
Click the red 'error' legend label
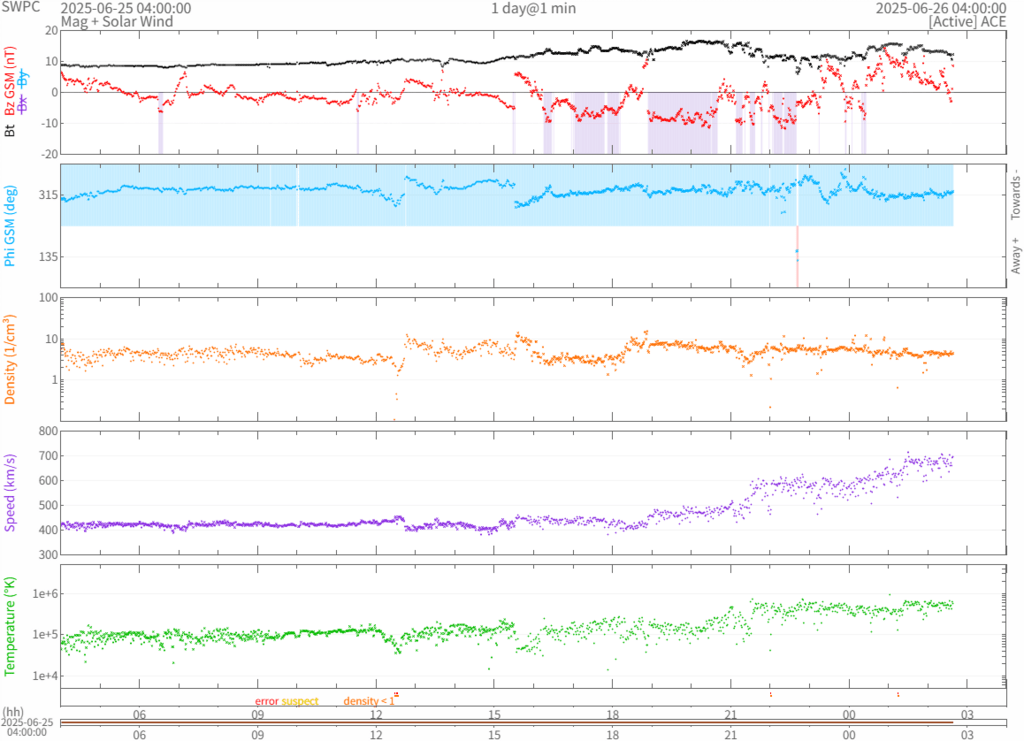266,701
